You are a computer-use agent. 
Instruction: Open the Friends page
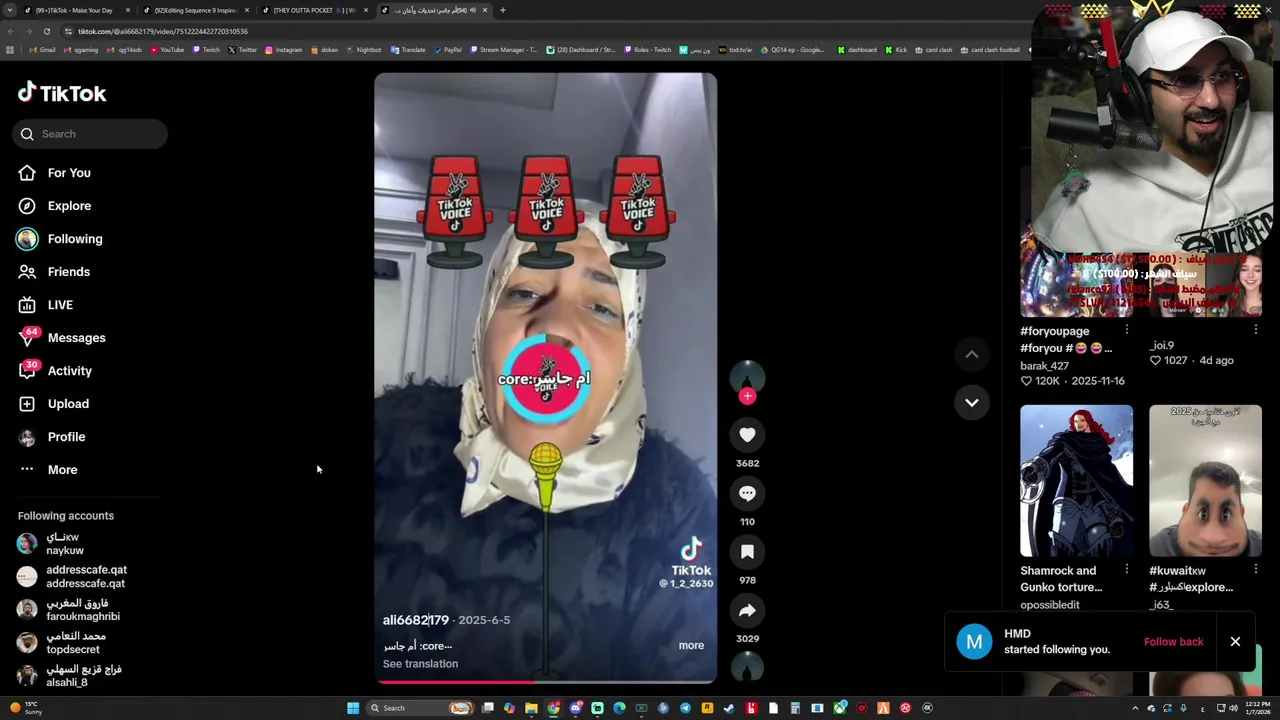[x=69, y=272]
